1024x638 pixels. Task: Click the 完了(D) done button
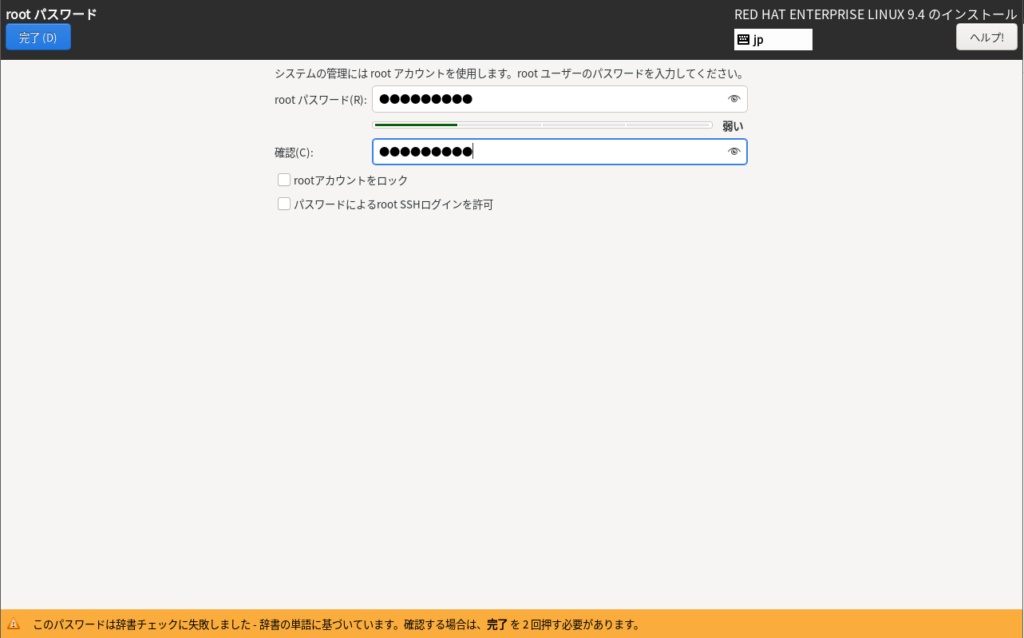click(x=38, y=38)
